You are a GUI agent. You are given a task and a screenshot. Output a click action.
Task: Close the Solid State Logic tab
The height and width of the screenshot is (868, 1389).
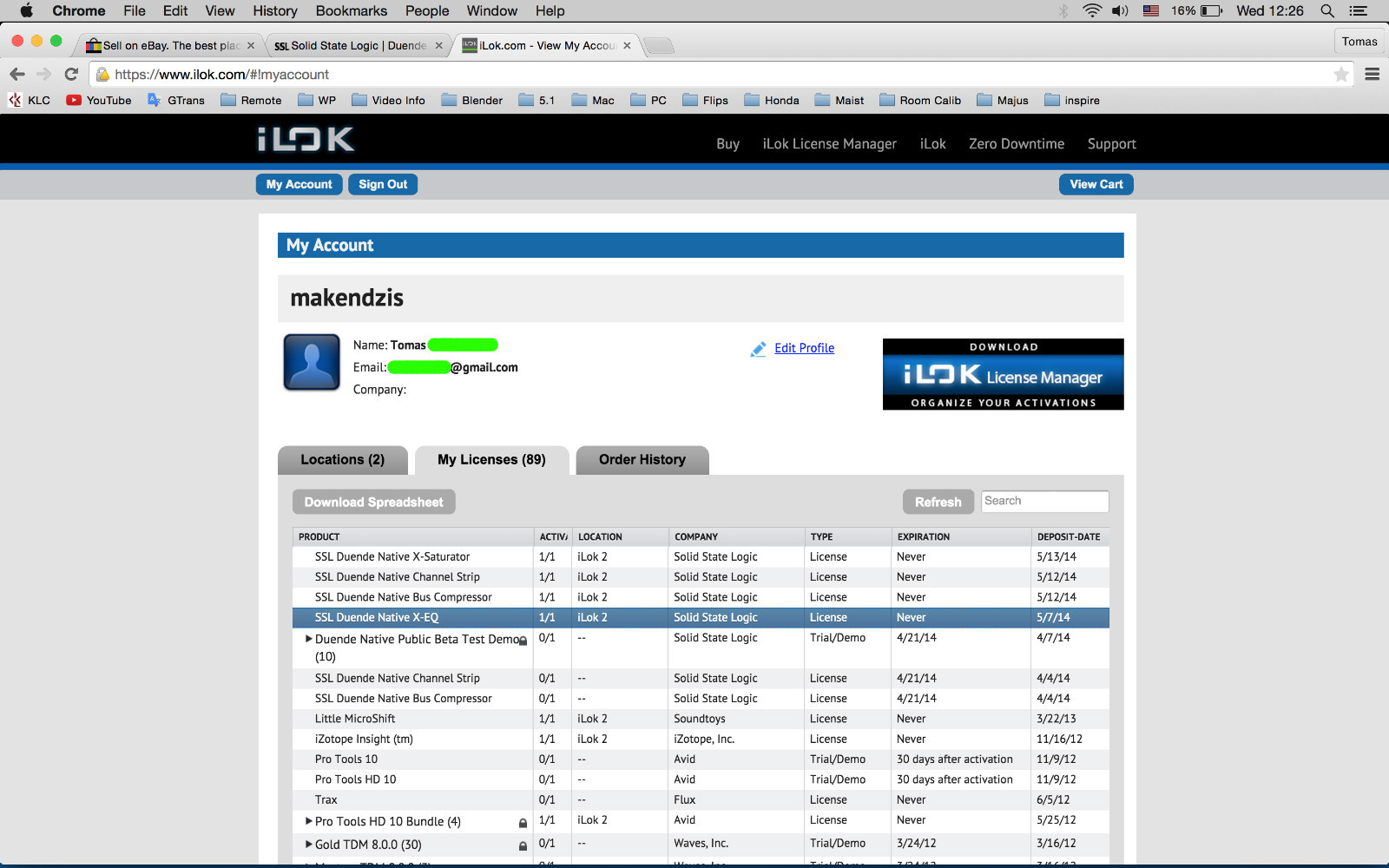click(438, 45)
